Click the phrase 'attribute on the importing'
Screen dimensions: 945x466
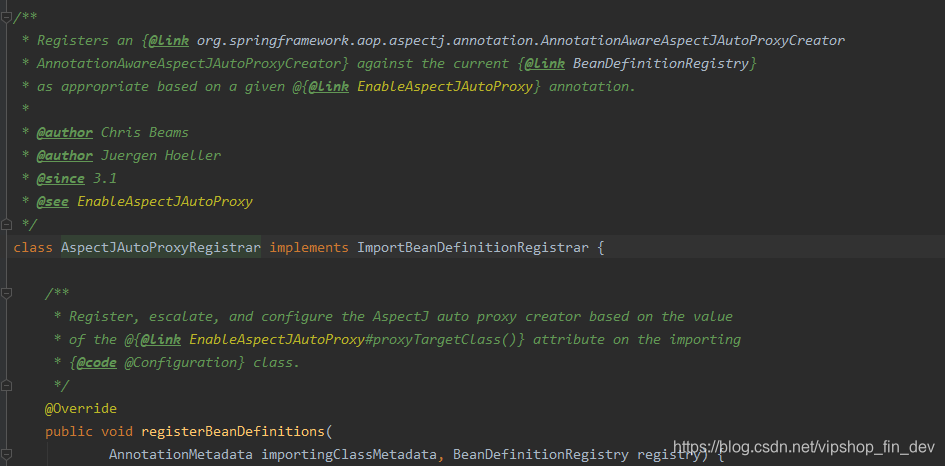pos(636,339)
